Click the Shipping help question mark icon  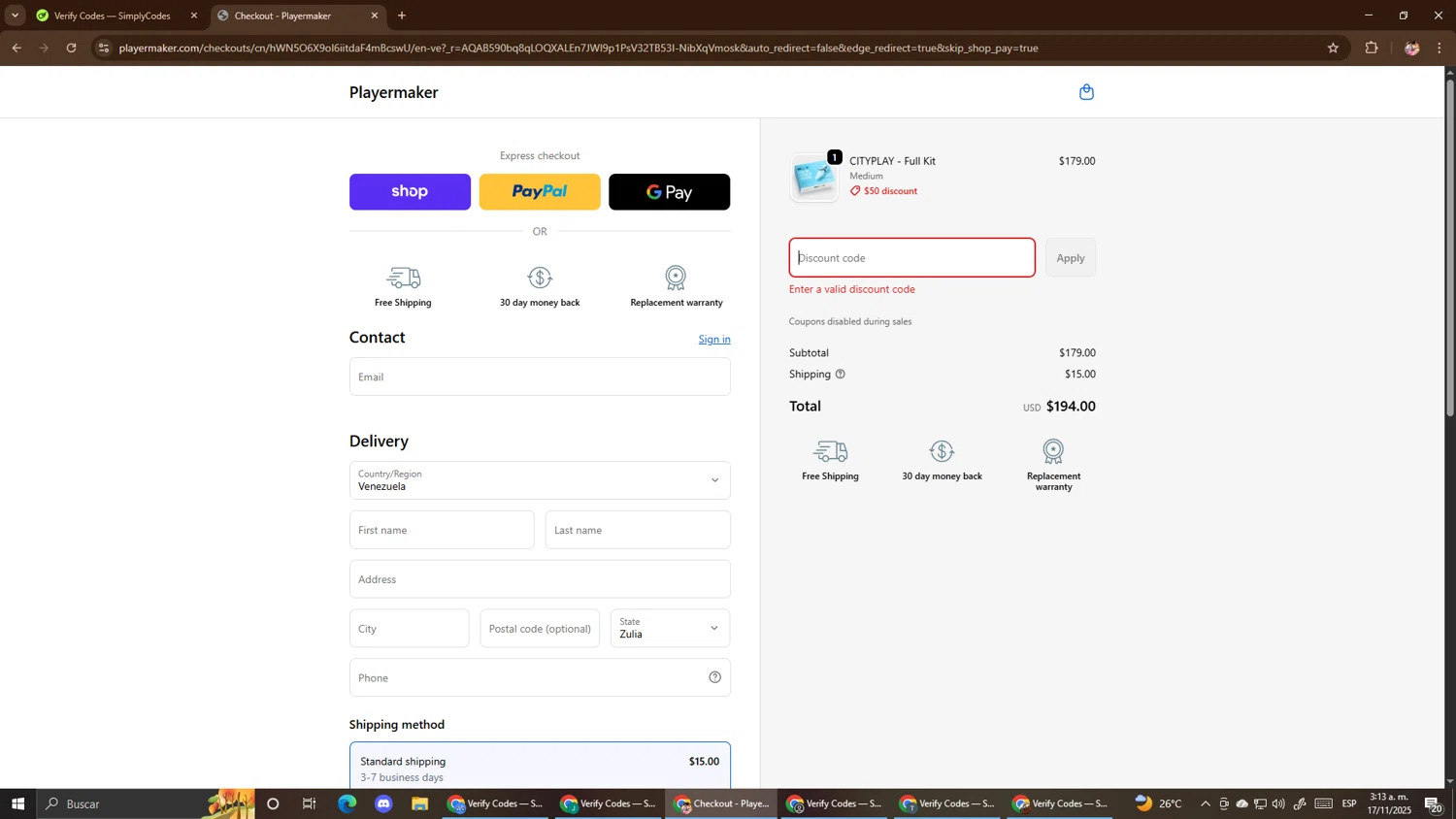coord(841,375)
